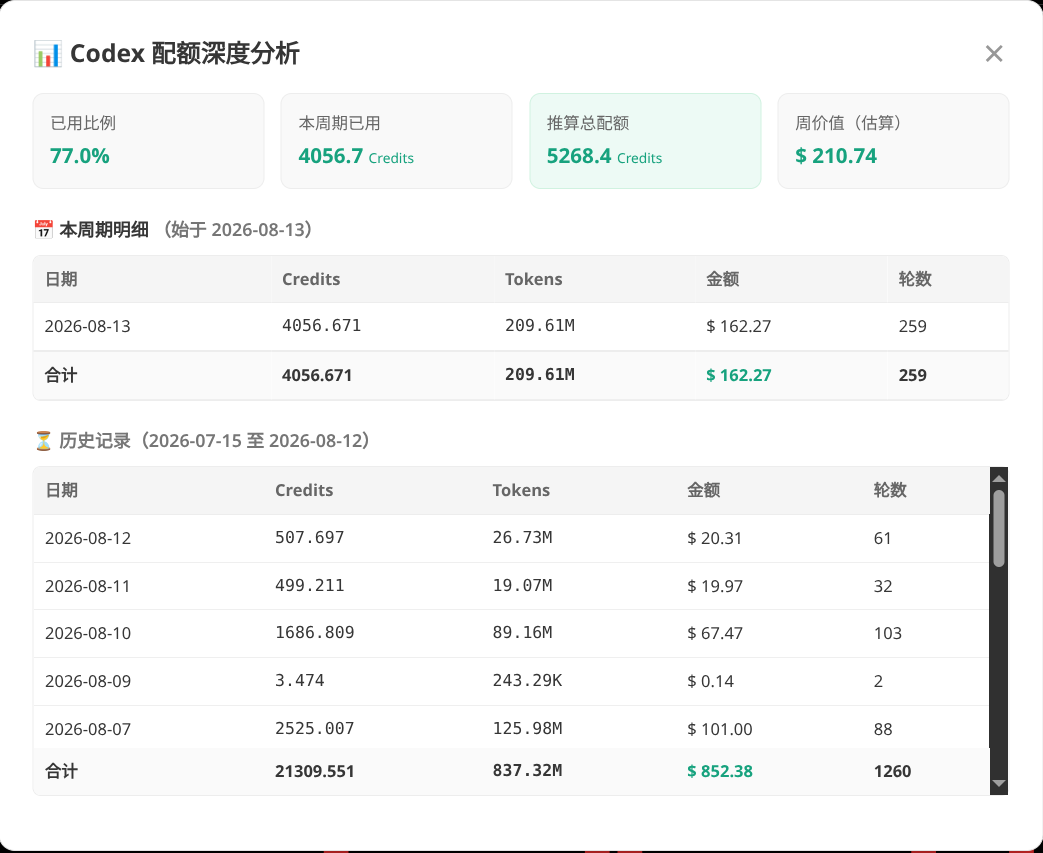
Task: Click the history table scrollbar thumb
Action: pyautogui.click(x=998, y=529)
